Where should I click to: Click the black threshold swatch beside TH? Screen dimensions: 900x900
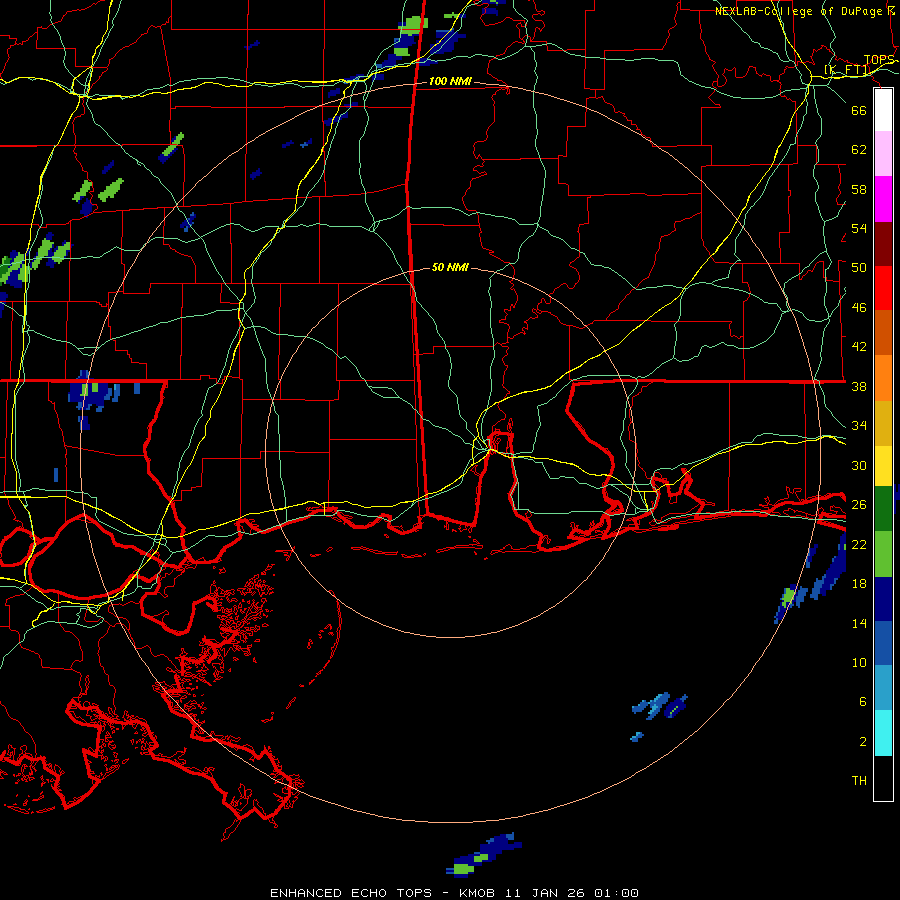point(883,778)
